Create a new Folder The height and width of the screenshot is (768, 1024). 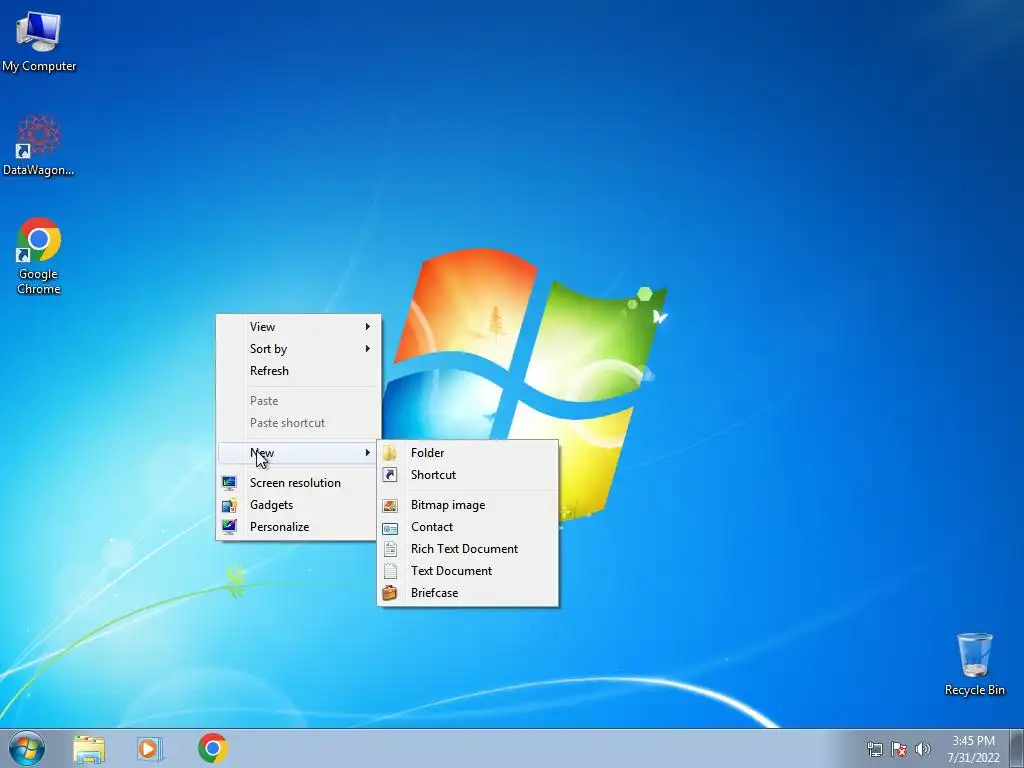coord(468,453)
